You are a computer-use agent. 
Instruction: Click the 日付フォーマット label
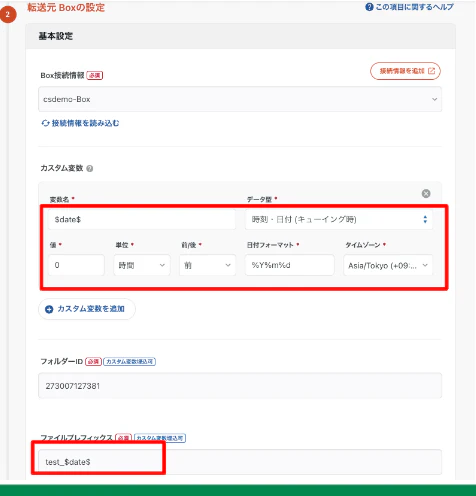point(270,245)
